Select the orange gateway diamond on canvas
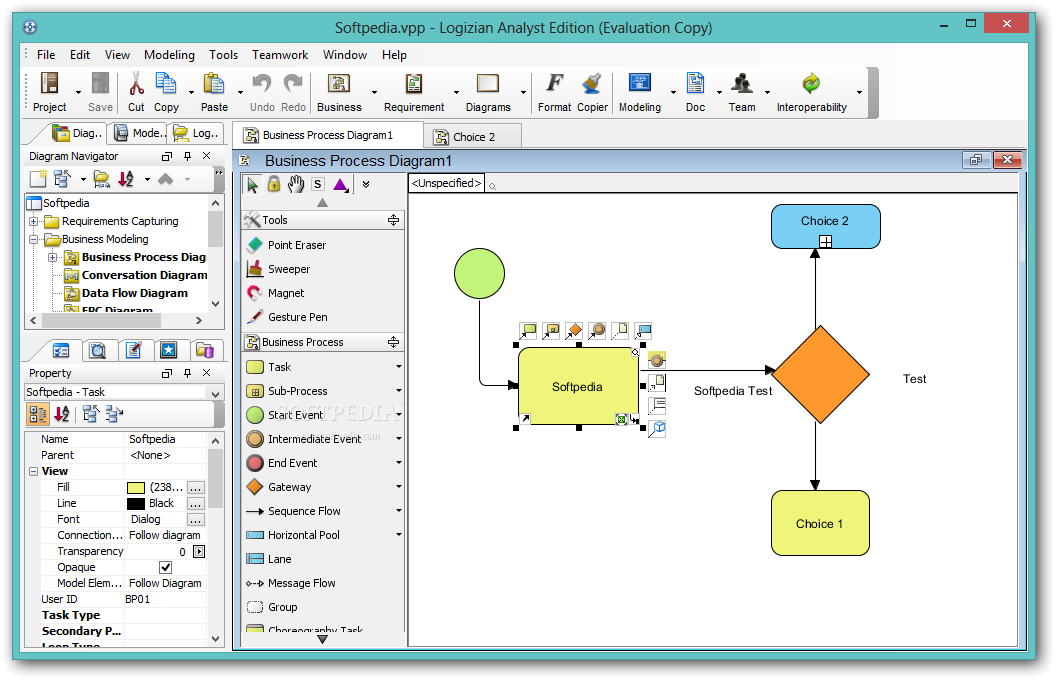The height and width of the screenshot is (680, 1056). click(820, 375)
